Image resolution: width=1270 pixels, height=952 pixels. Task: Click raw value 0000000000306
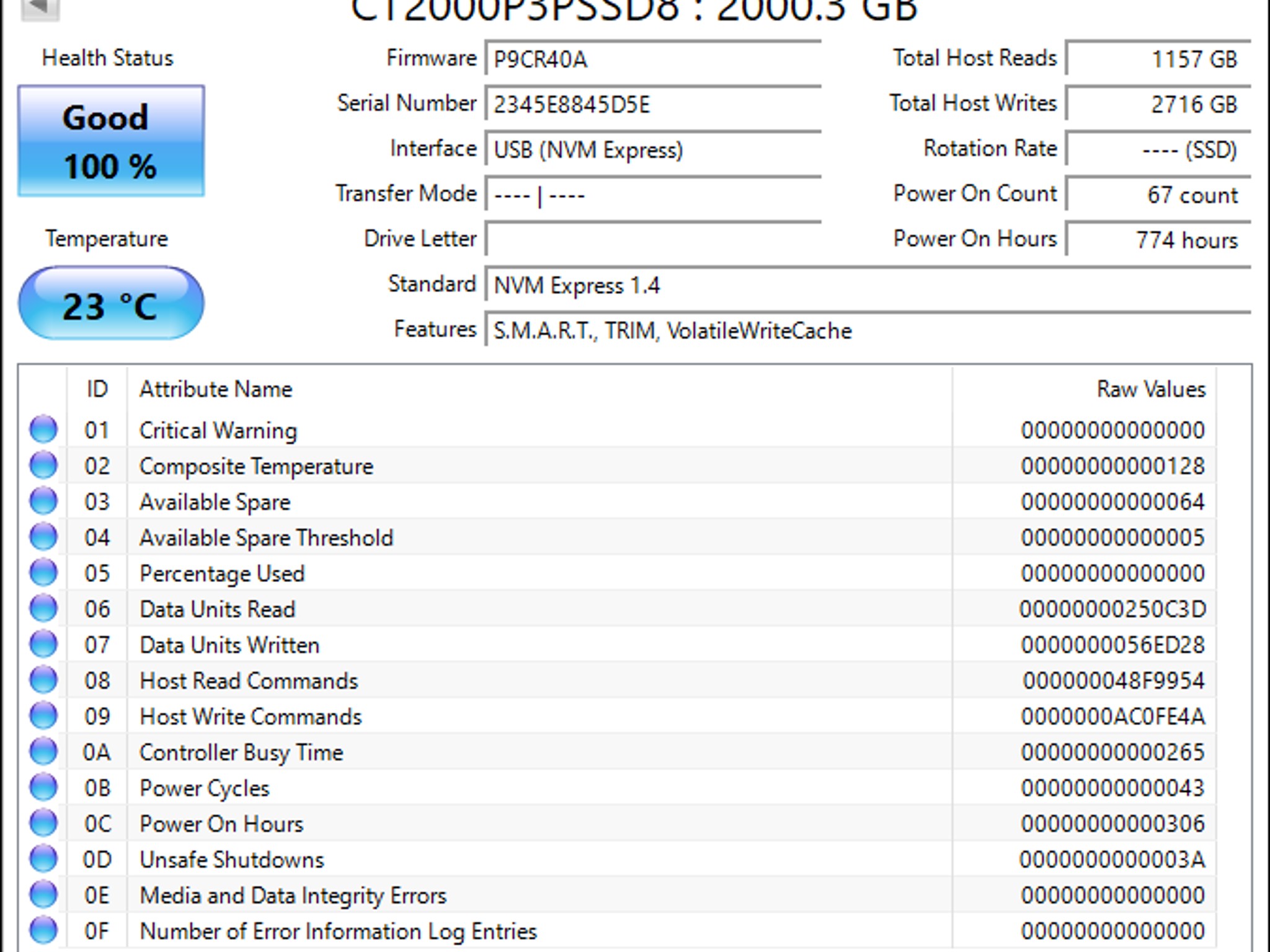(1112, 824)
